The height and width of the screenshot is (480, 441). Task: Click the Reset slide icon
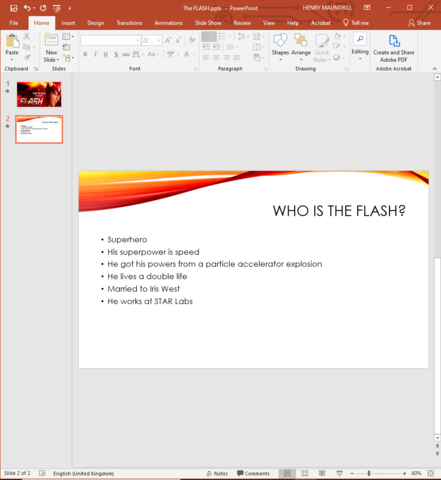pos(67,47)
